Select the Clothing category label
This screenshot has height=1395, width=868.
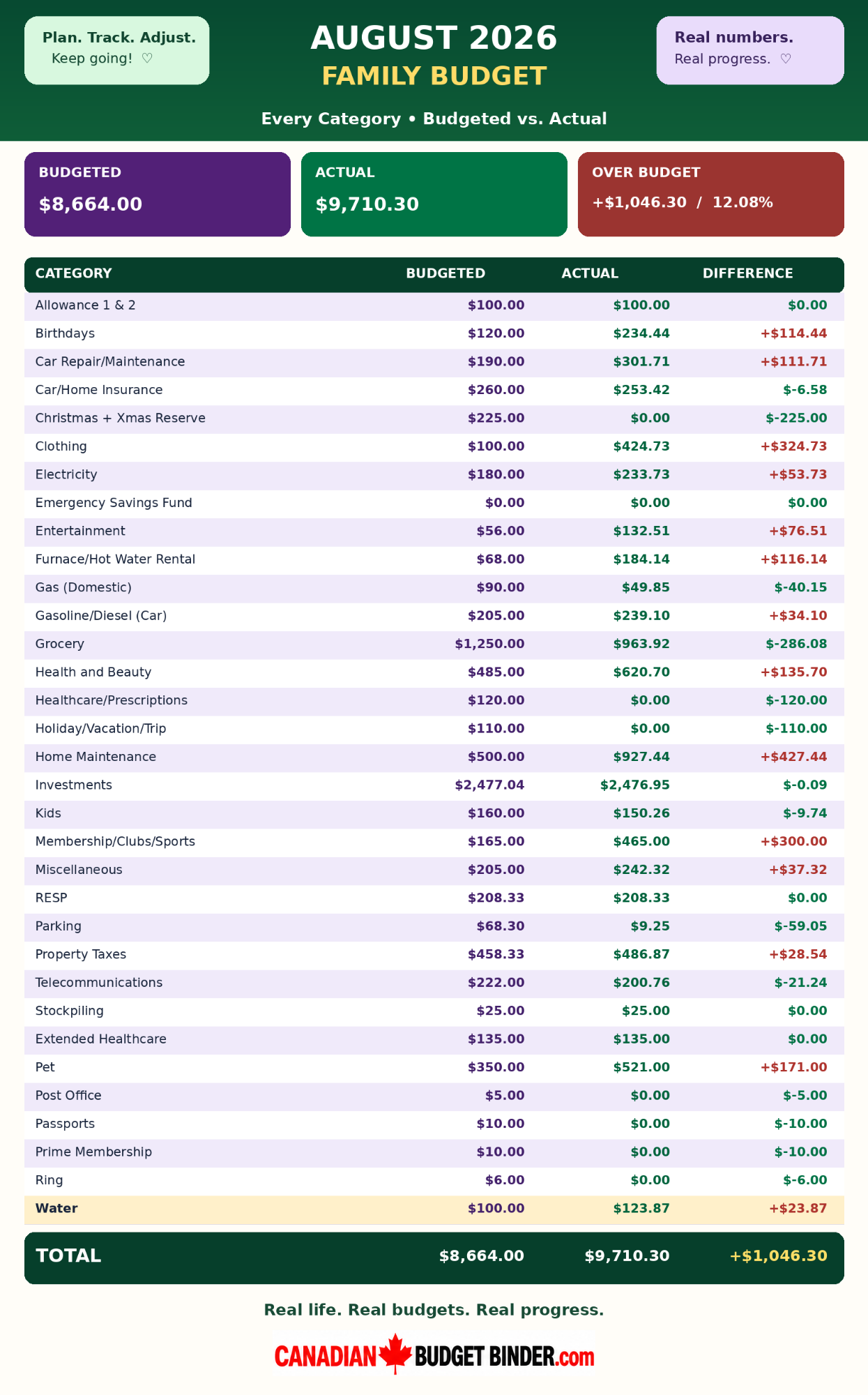coord(61,446)
